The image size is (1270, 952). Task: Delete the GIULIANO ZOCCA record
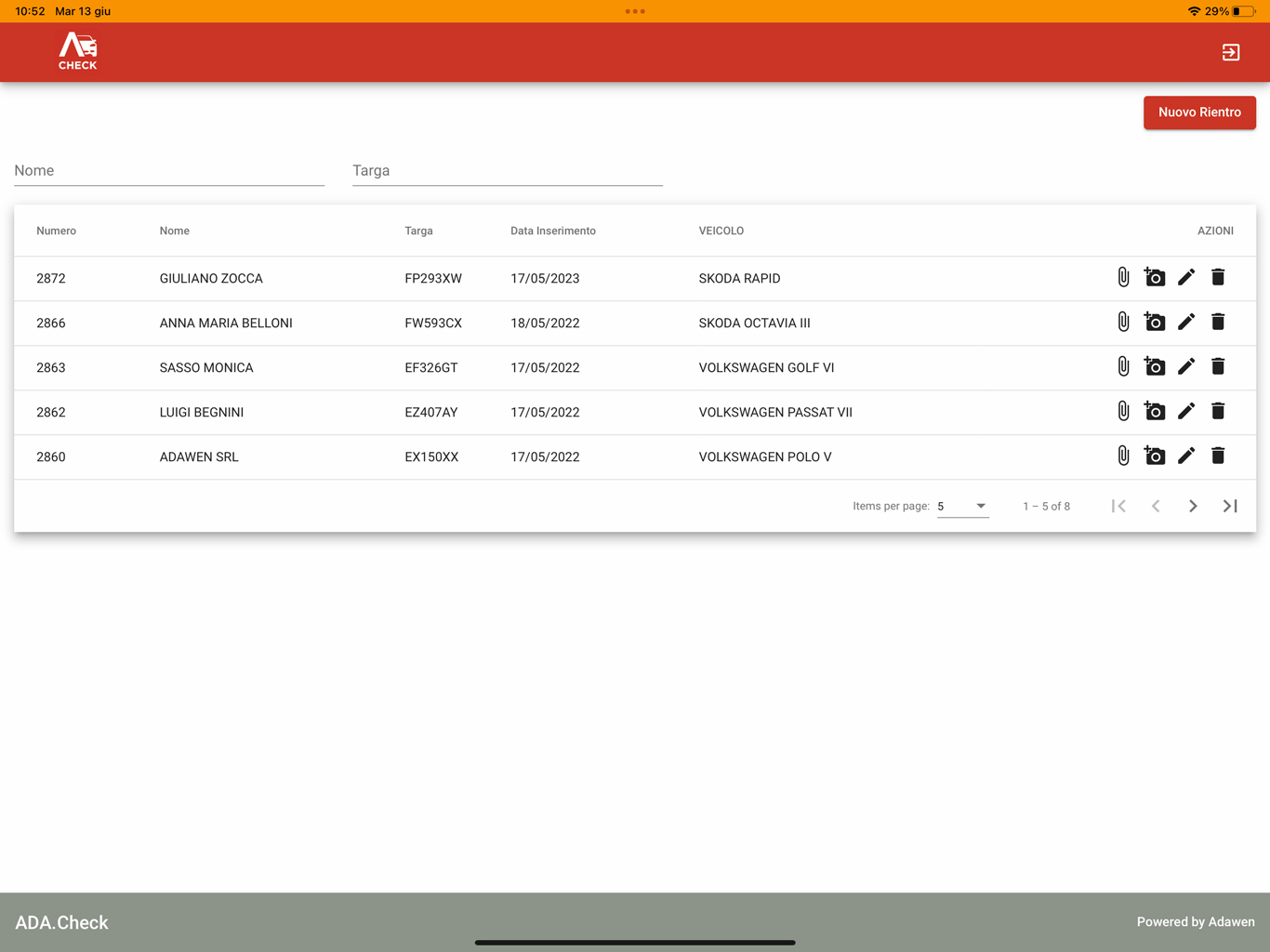[x=1218, y=277]
